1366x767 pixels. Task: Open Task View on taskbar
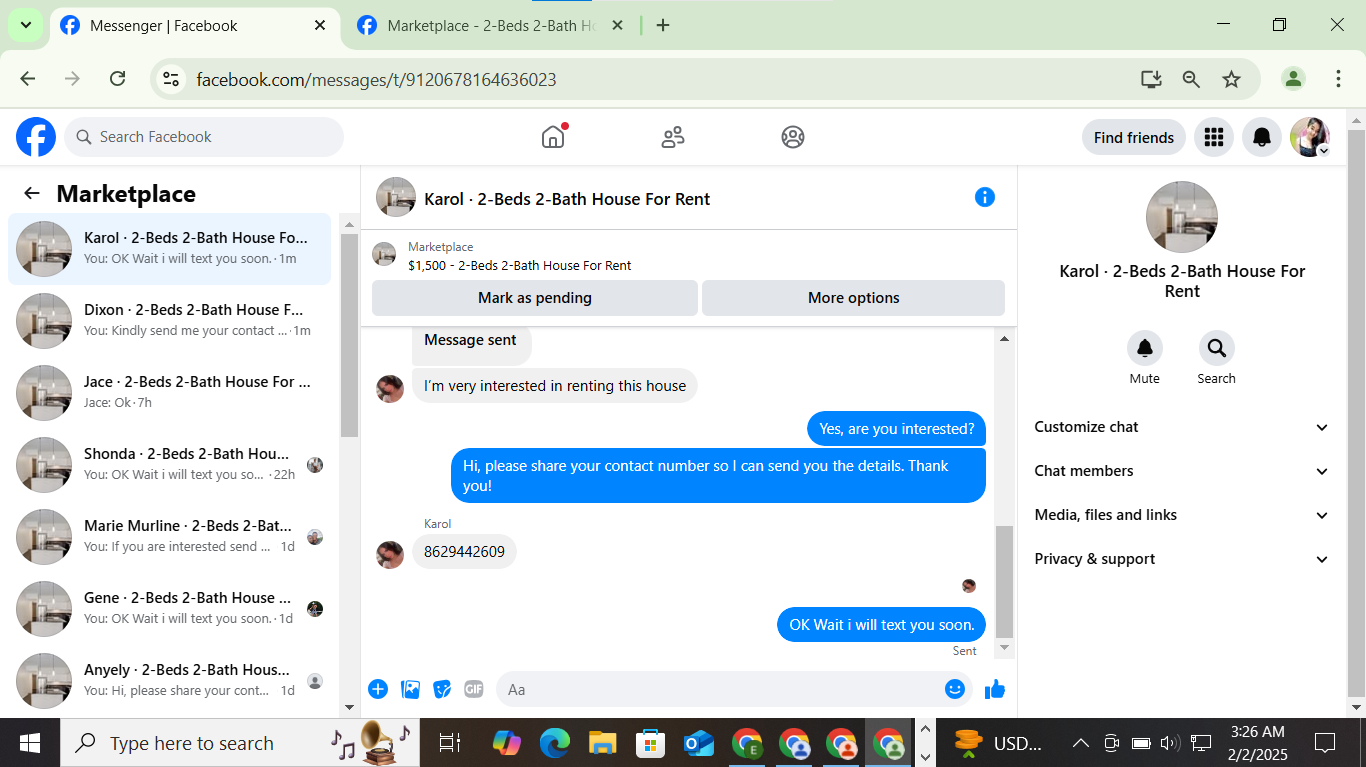click(x=450, y=743)
